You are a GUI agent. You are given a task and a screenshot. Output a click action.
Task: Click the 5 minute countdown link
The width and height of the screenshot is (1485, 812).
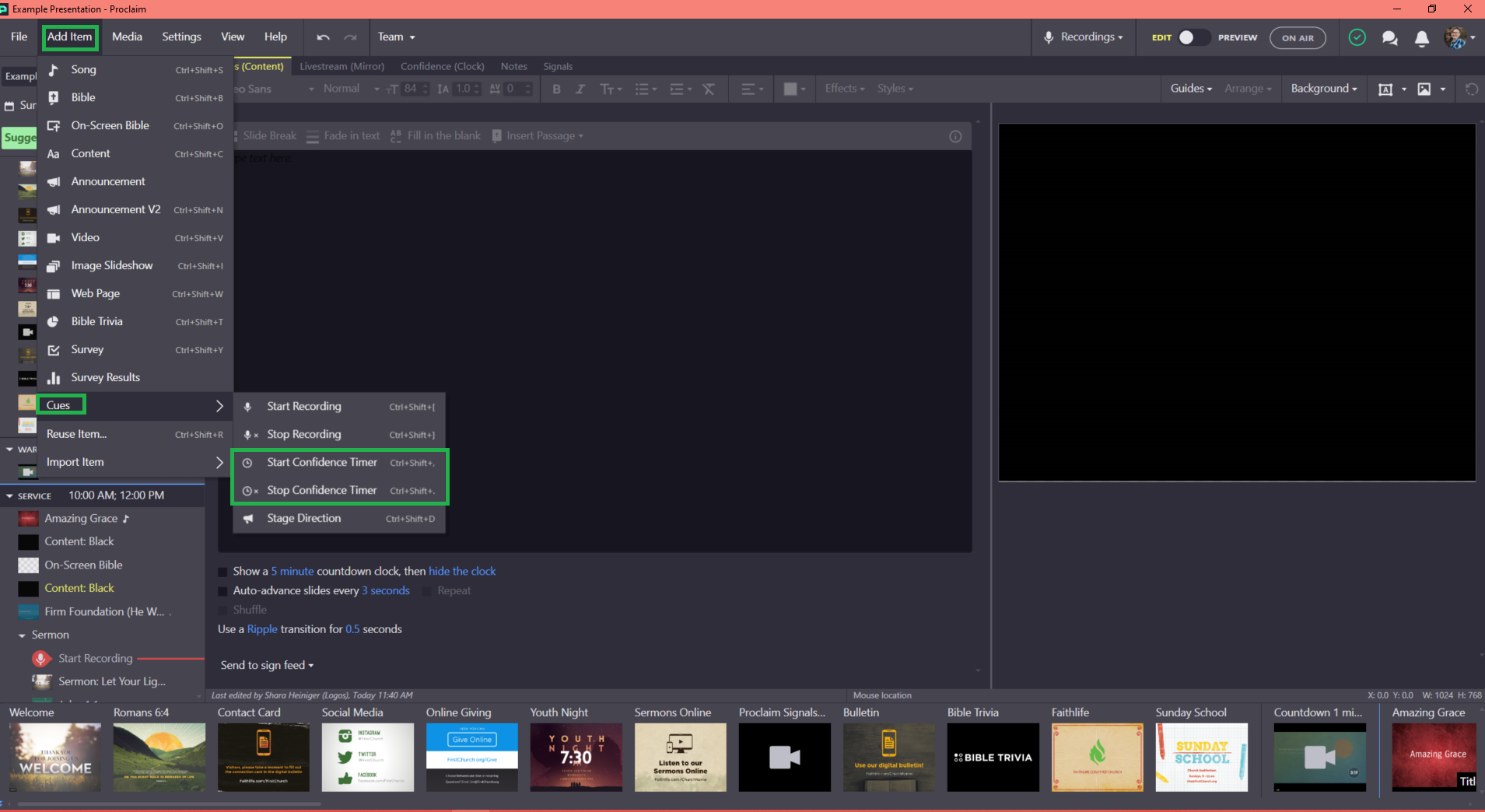[x=292, y=571]
